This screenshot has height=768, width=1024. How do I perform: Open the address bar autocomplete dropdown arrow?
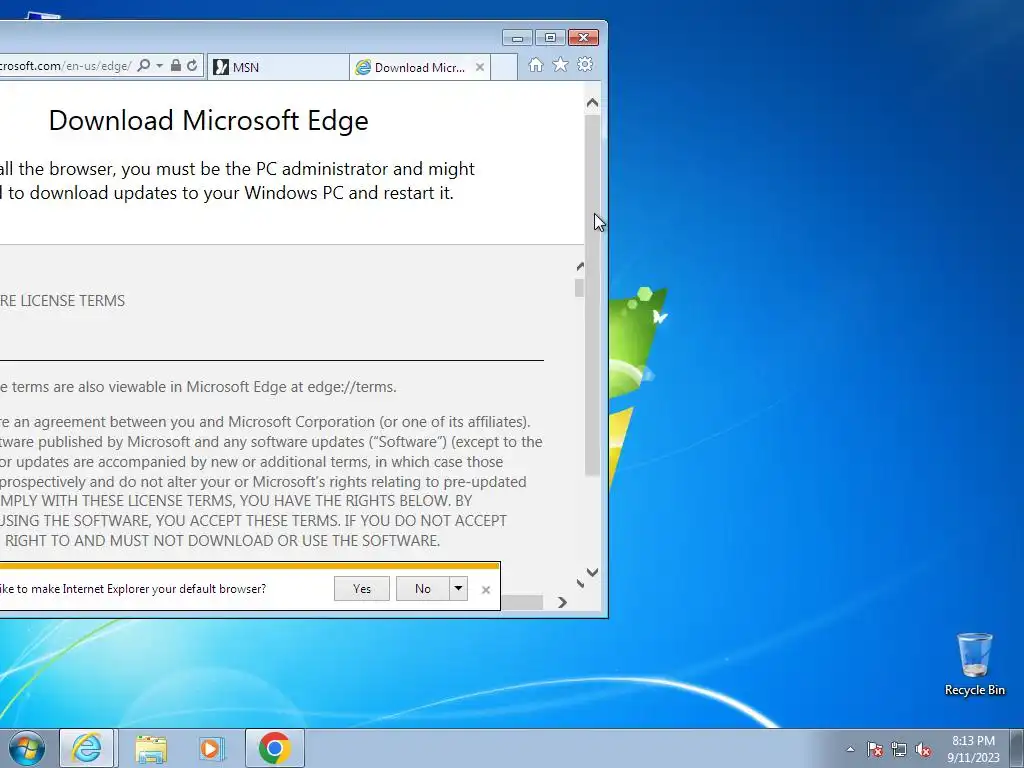(x=159, y=65)
